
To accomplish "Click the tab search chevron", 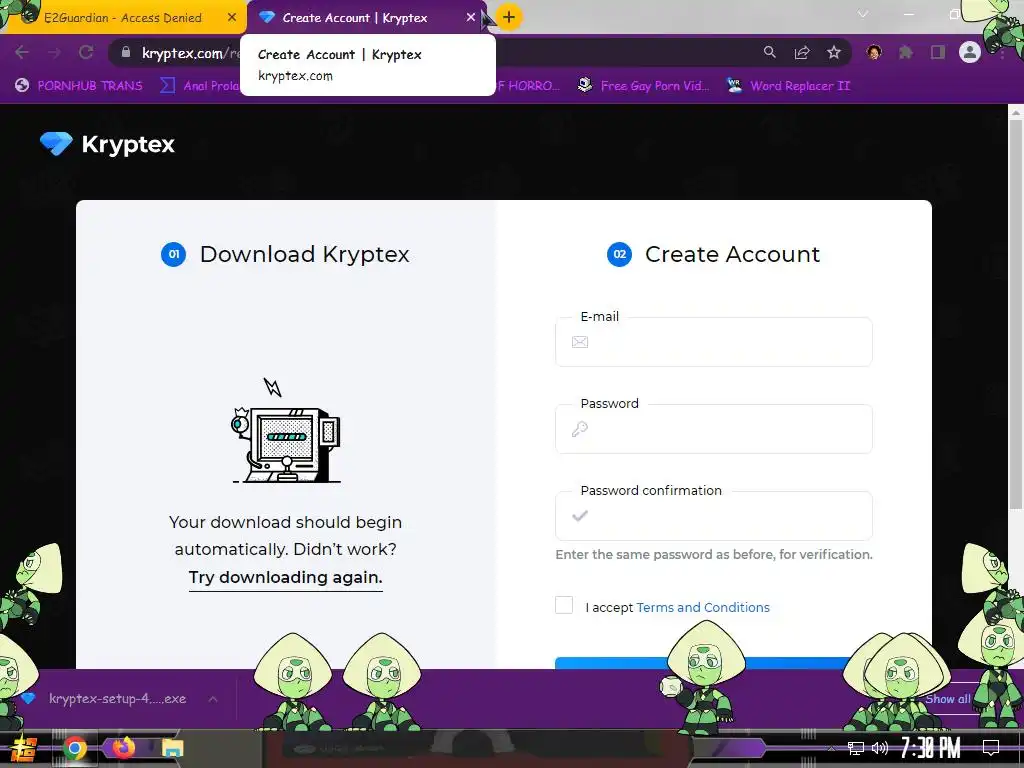I will pos(863,14).
